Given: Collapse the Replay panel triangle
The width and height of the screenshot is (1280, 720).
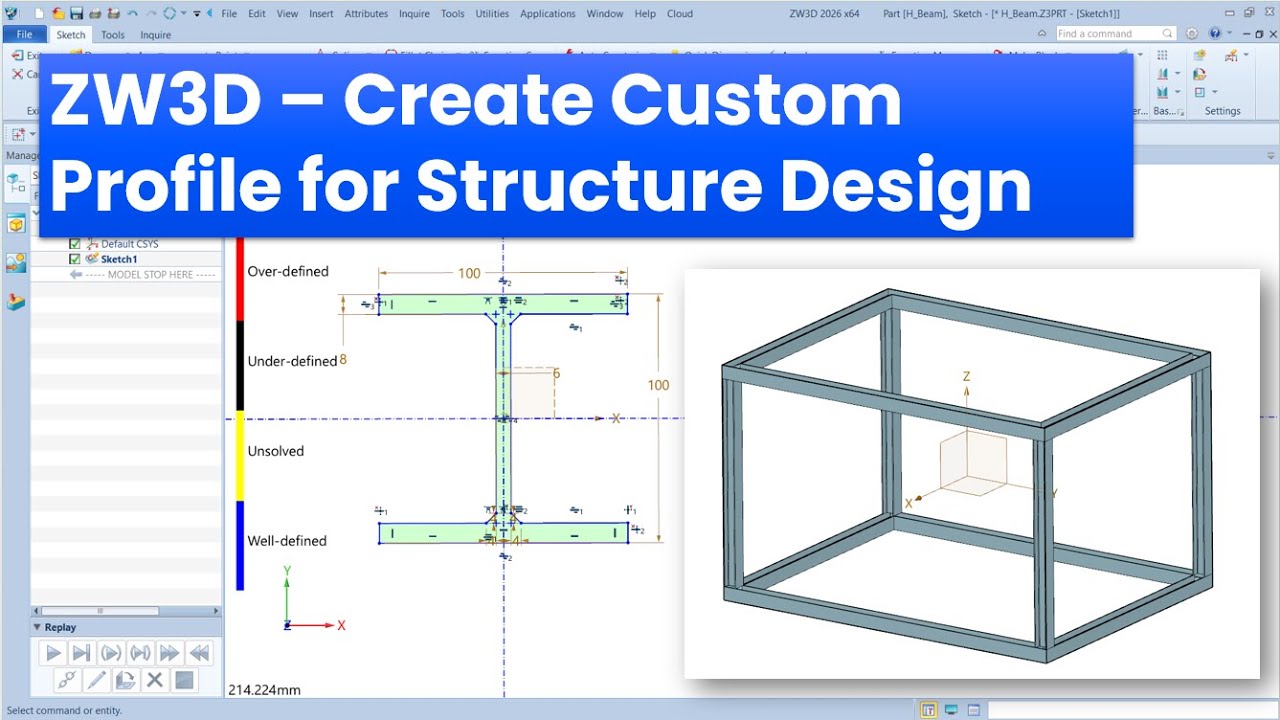Looking at the screenshot, I should (x=37, y=627).
